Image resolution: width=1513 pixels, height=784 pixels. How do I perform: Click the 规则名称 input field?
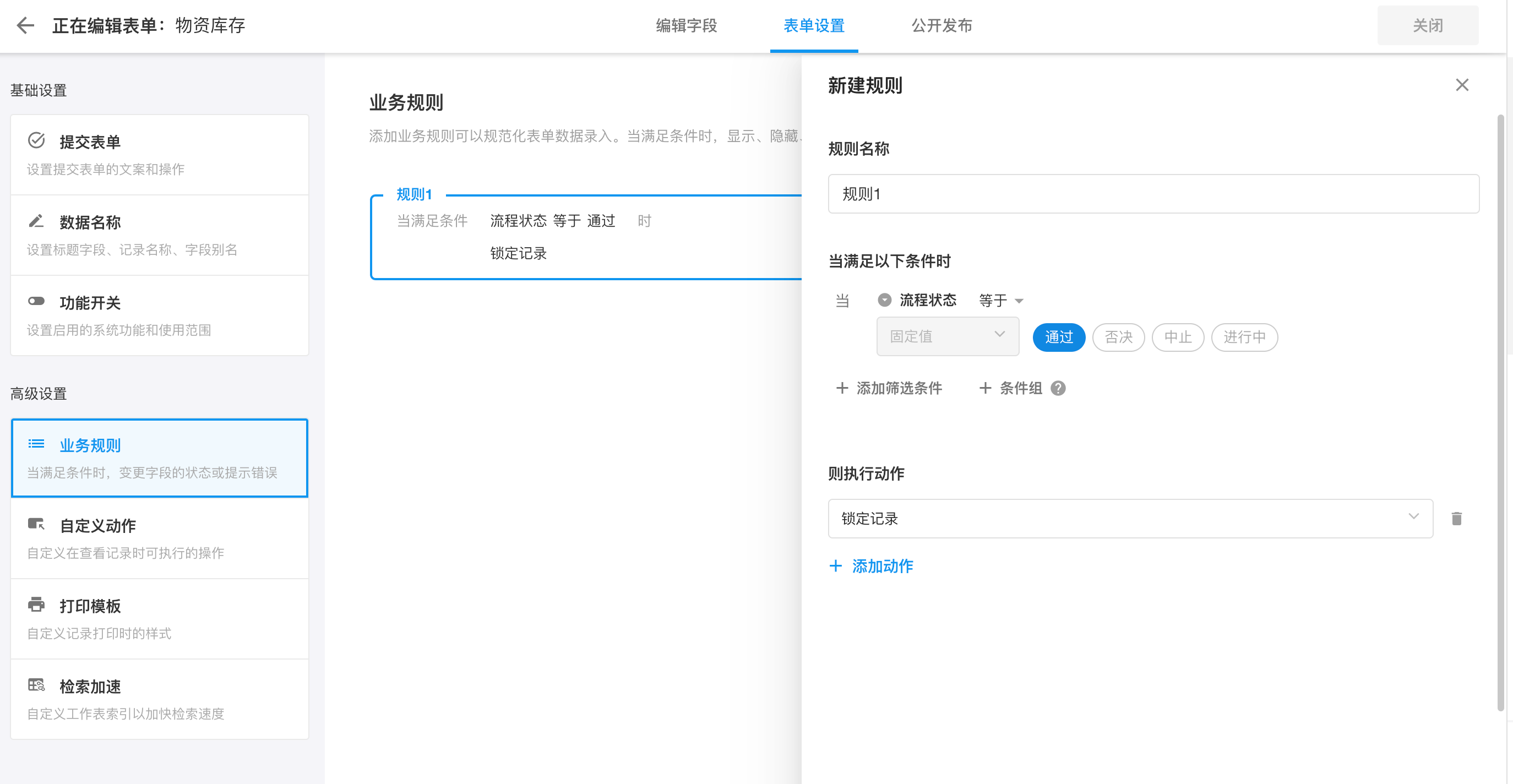coord(1152,194)
